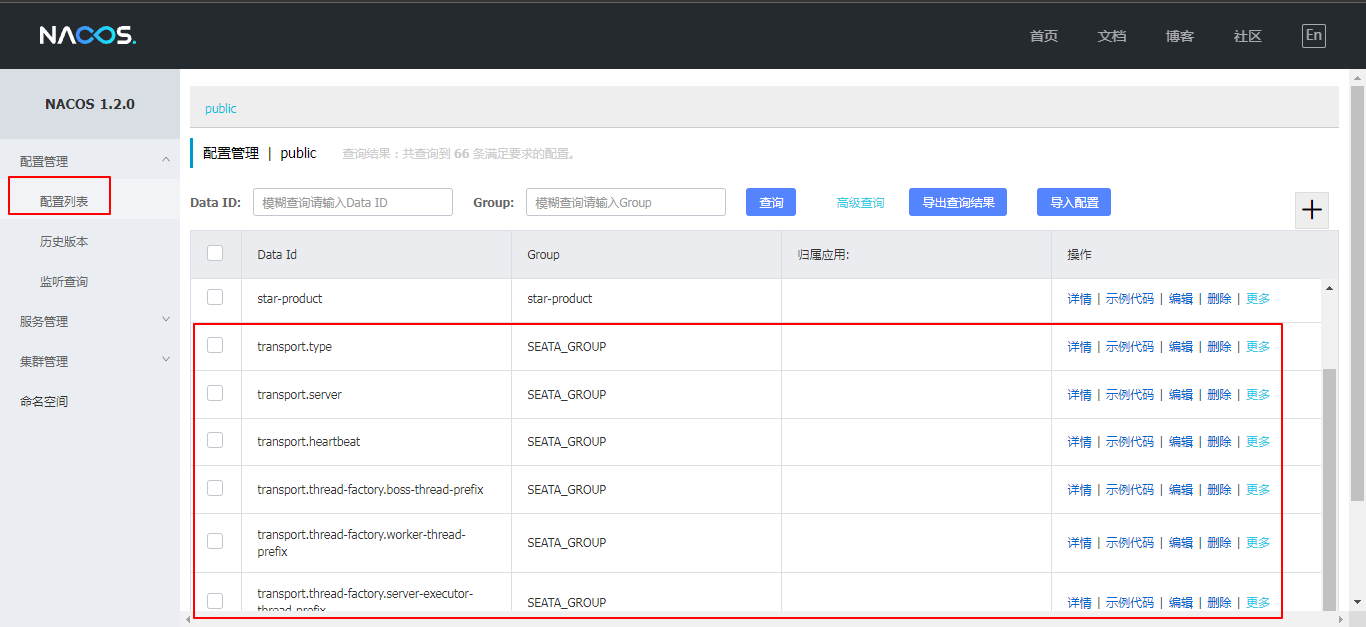Screen dimensions: 1366x627
Task: Open 文档 in the top navigation
Action: [1111, 36]
